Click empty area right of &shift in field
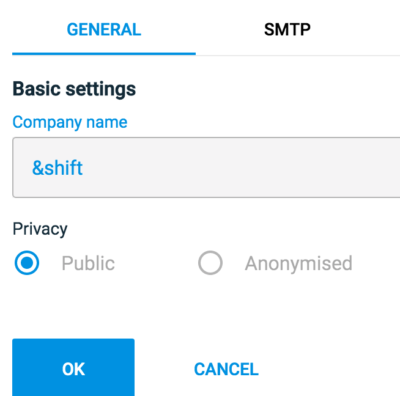The image size is (400, 396). pyautogui.click(x=240, y=168)
